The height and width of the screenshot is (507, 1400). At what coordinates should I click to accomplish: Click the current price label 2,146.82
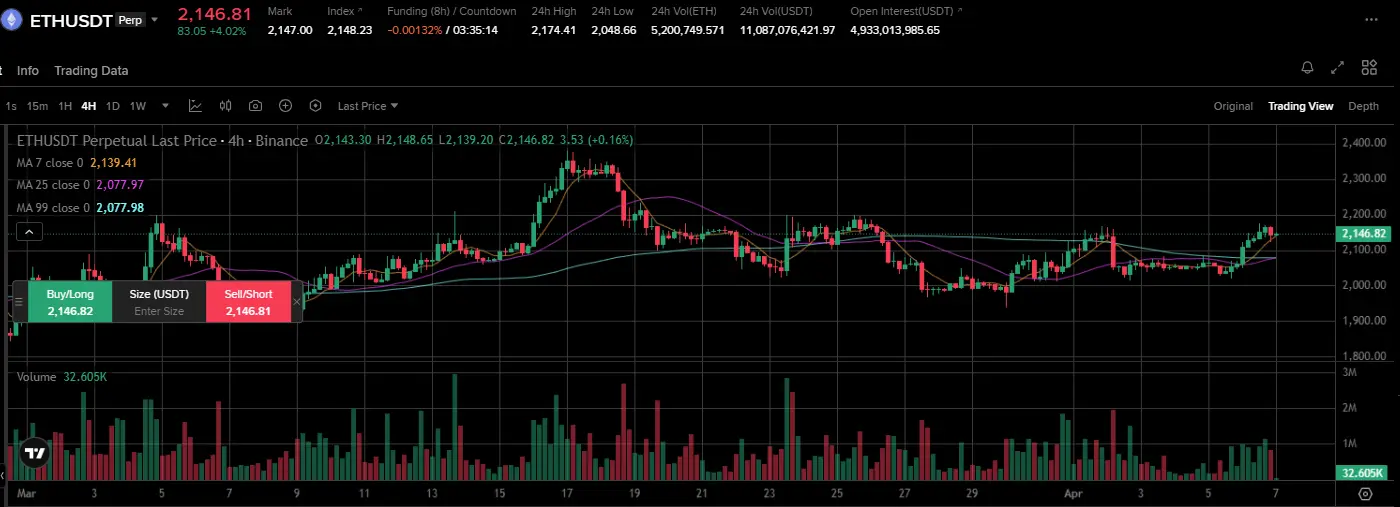[1362, 233]
